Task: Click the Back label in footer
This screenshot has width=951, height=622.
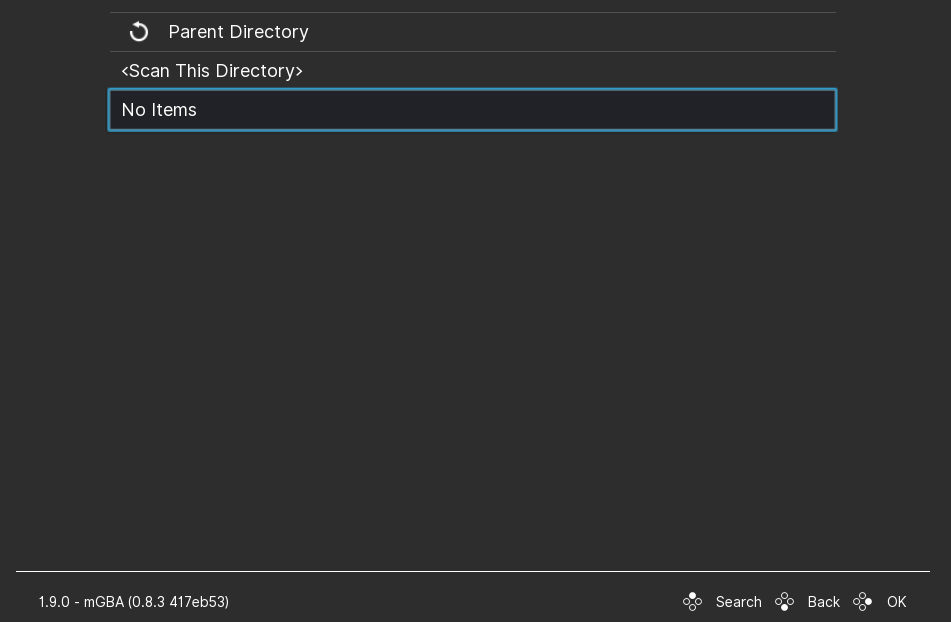Action: tap(823, 602)
